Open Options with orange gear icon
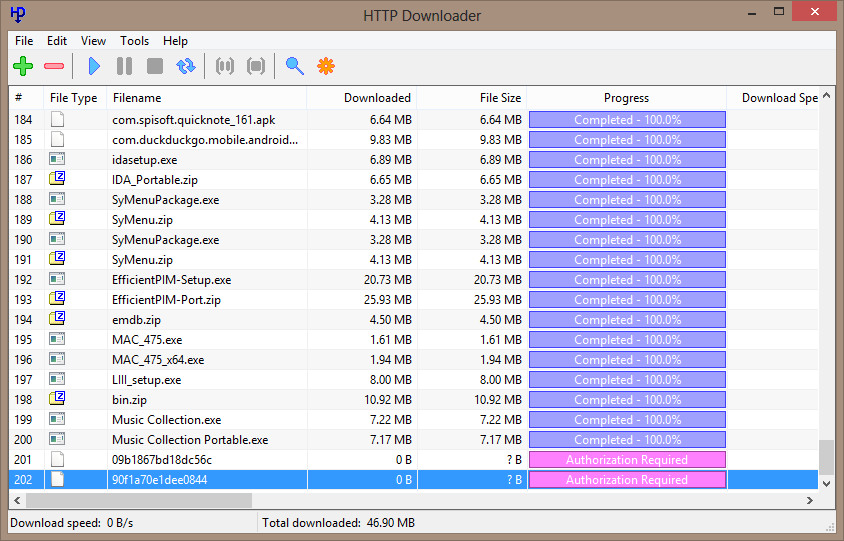 pyautogui.click(x=326, y=66)
